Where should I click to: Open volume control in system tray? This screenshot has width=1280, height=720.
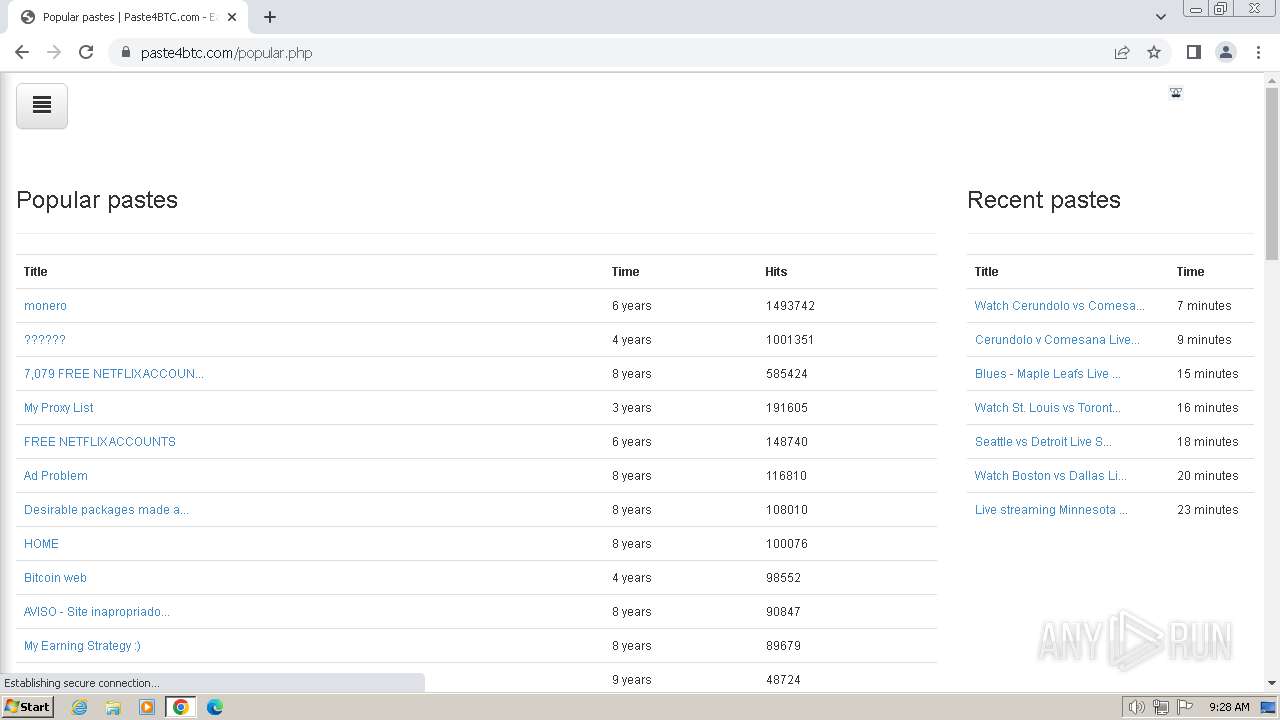[1137, 707]
